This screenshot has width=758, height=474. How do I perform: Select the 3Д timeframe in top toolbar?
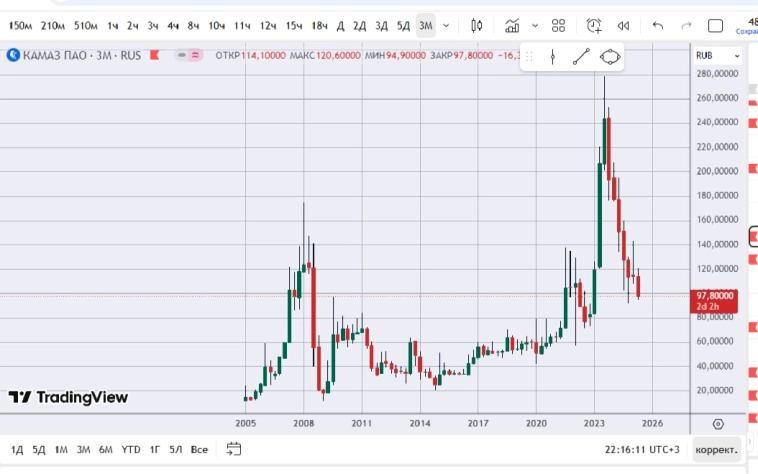tap(382, 26)
